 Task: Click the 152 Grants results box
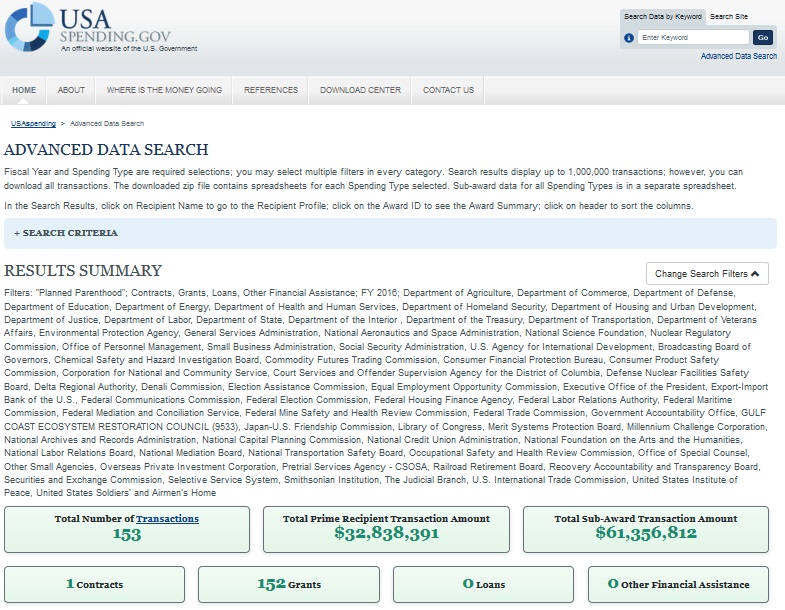click(289, 584)
